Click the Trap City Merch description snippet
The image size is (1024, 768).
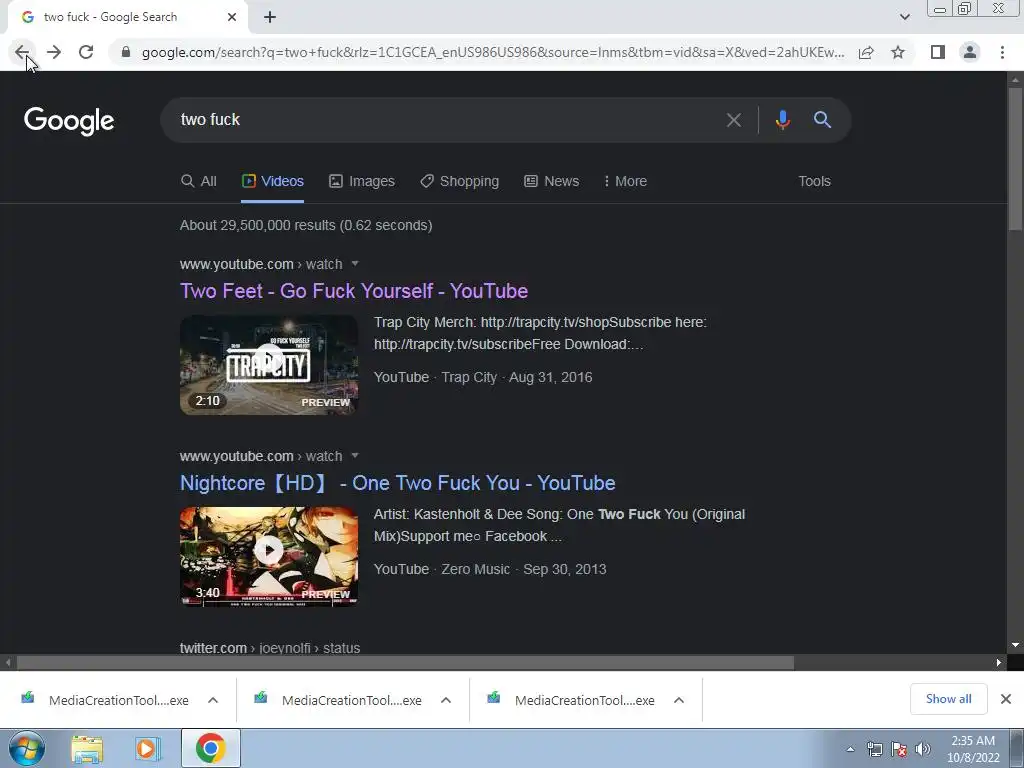(x=540, y=333)
